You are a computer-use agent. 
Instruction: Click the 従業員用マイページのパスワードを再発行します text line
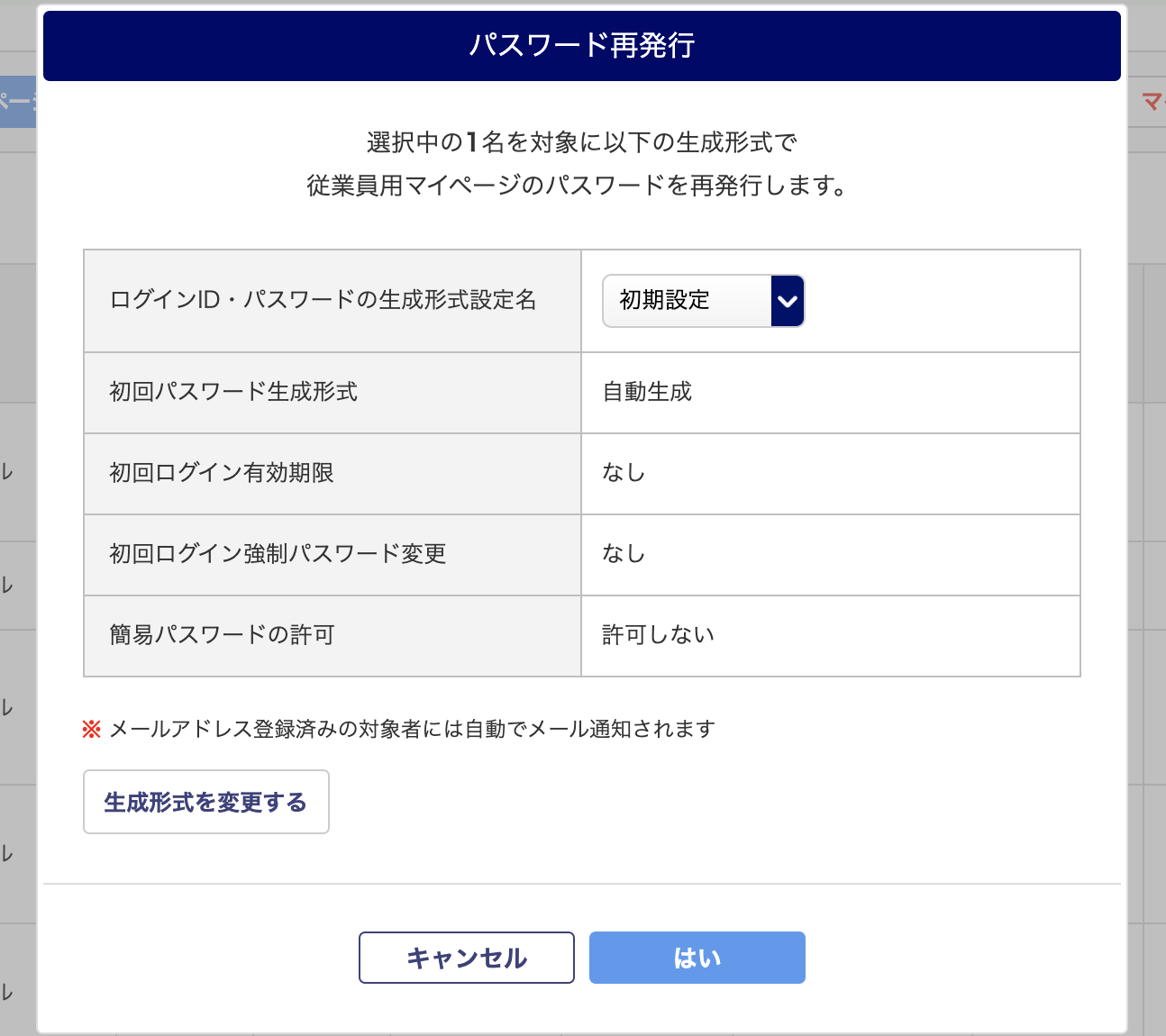(577, 186)
